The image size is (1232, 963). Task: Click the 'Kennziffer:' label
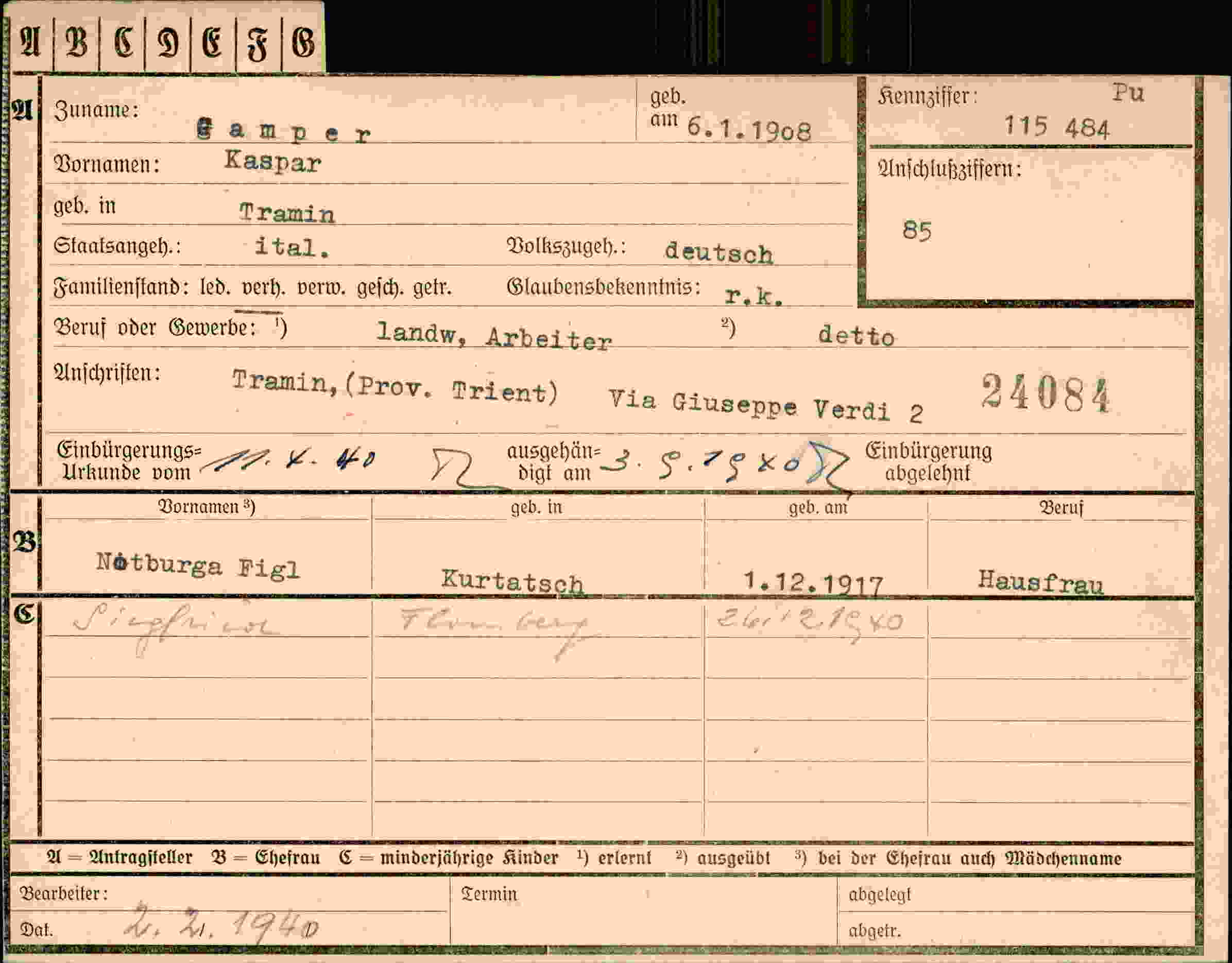coord(928,96)
